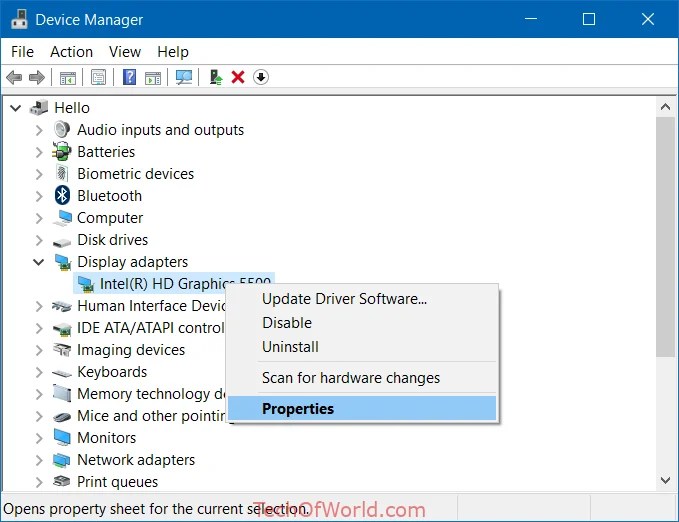Select Properties in the context menu
The height and width of the screenshot is (522, 679).
[362, 409]
